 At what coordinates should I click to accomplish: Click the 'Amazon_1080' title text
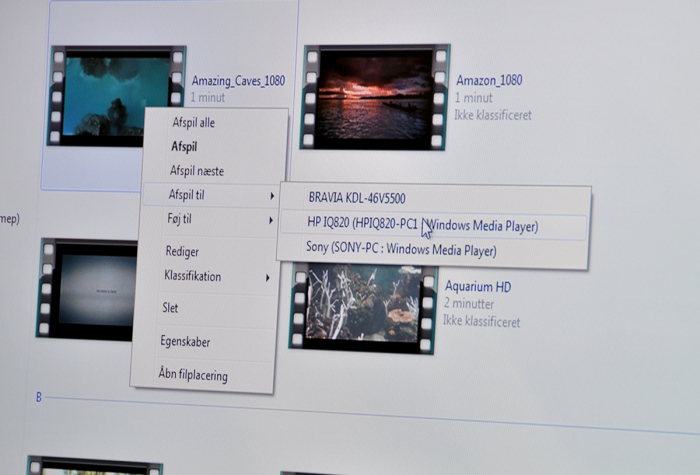tap(489, 80)
